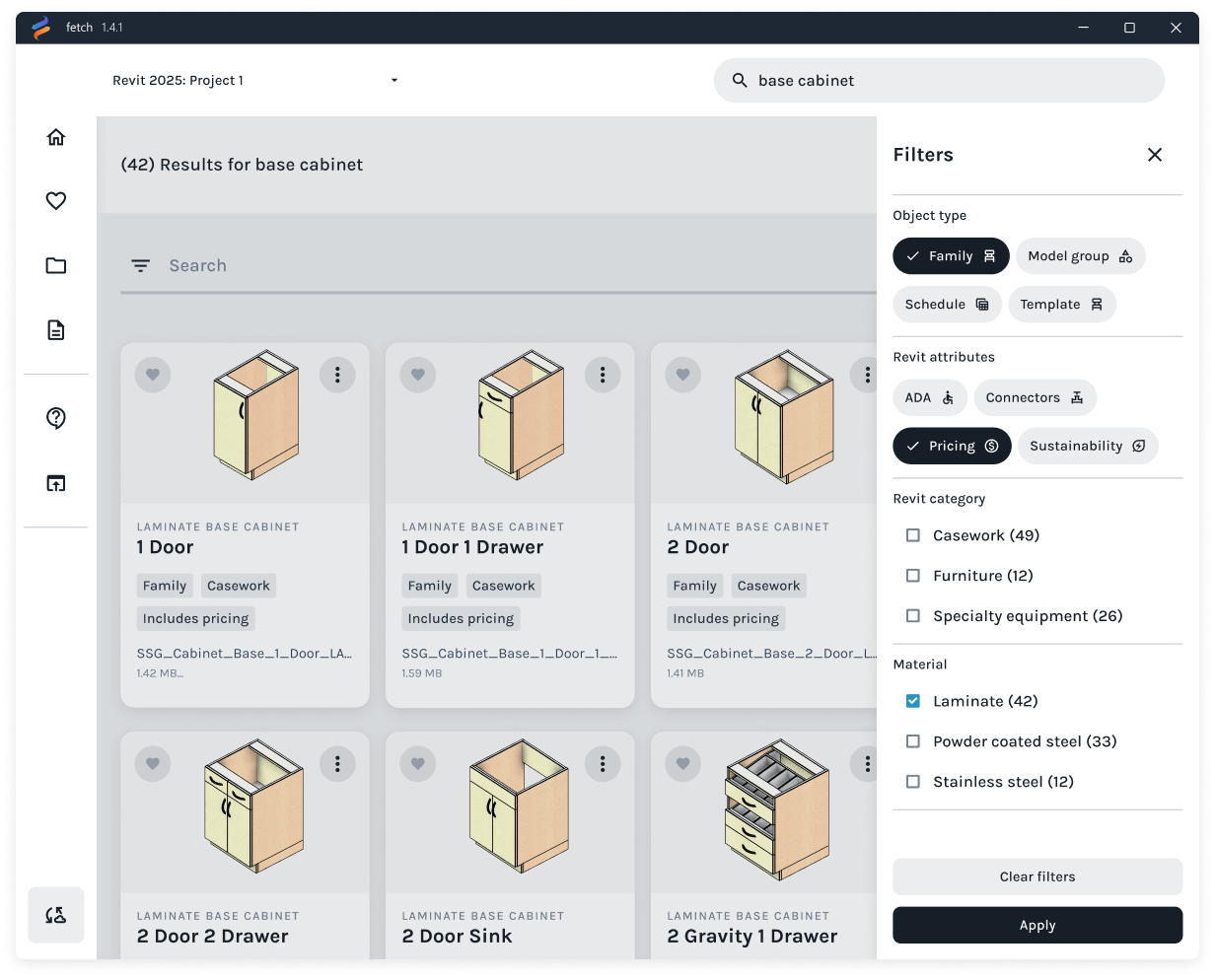Favorite the 2 Gravity 1 Drawer cabinet
The height and width of the screenshot is (980, 1215).
point(683,763)
